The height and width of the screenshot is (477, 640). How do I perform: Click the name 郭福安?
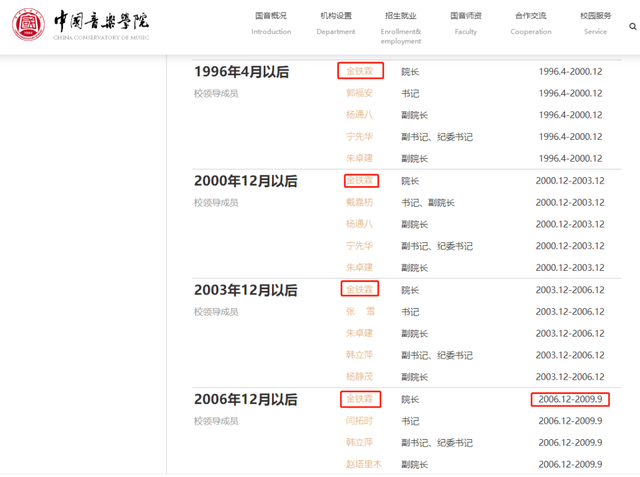point(360,93)
